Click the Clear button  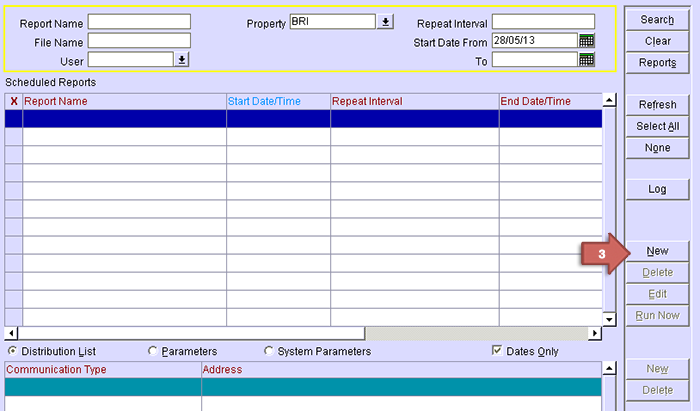pos(657,41)
